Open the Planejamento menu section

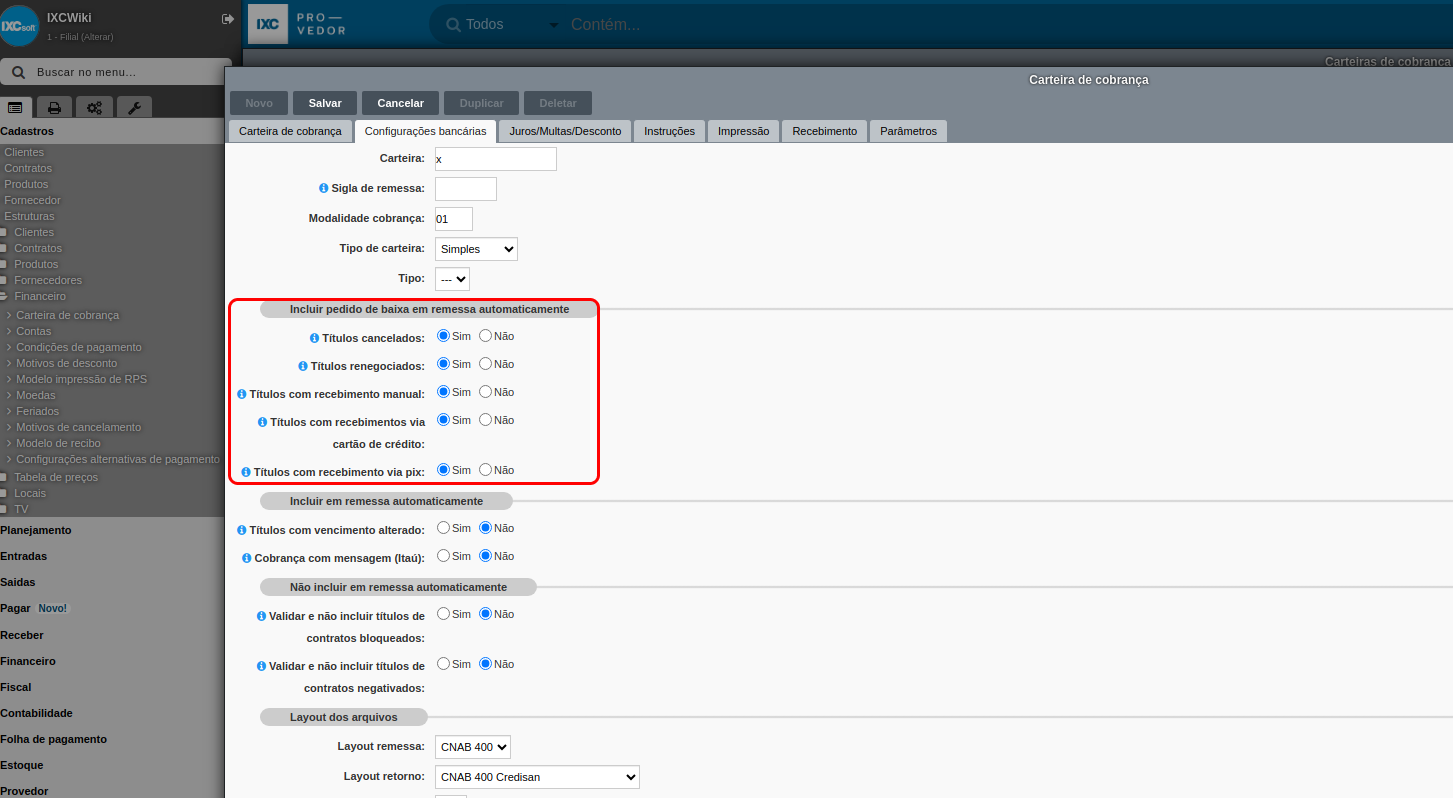[x=36, y=530]
